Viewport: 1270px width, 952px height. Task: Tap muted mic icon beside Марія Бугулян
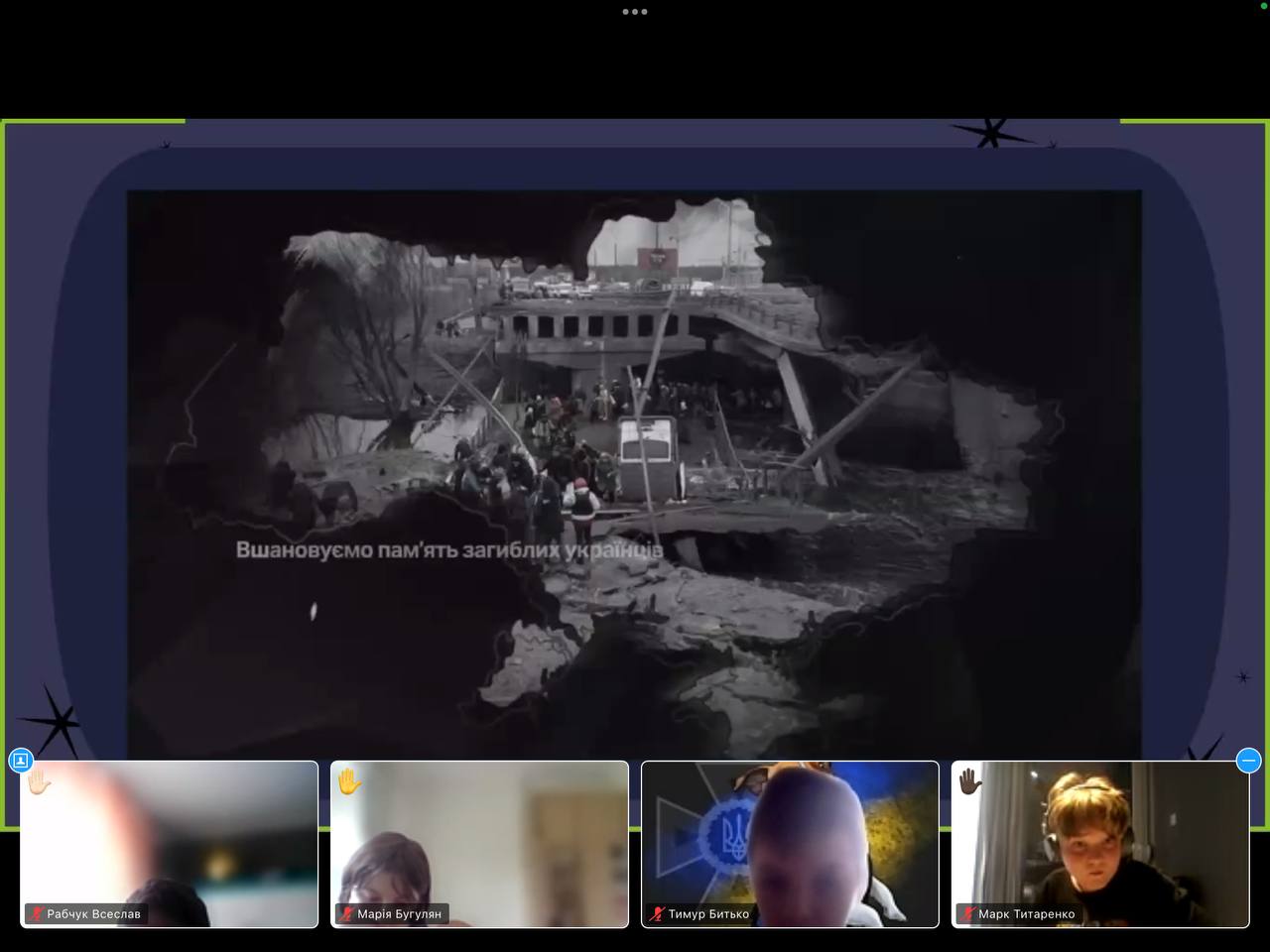pyautogui.click(x=347, y=914)
